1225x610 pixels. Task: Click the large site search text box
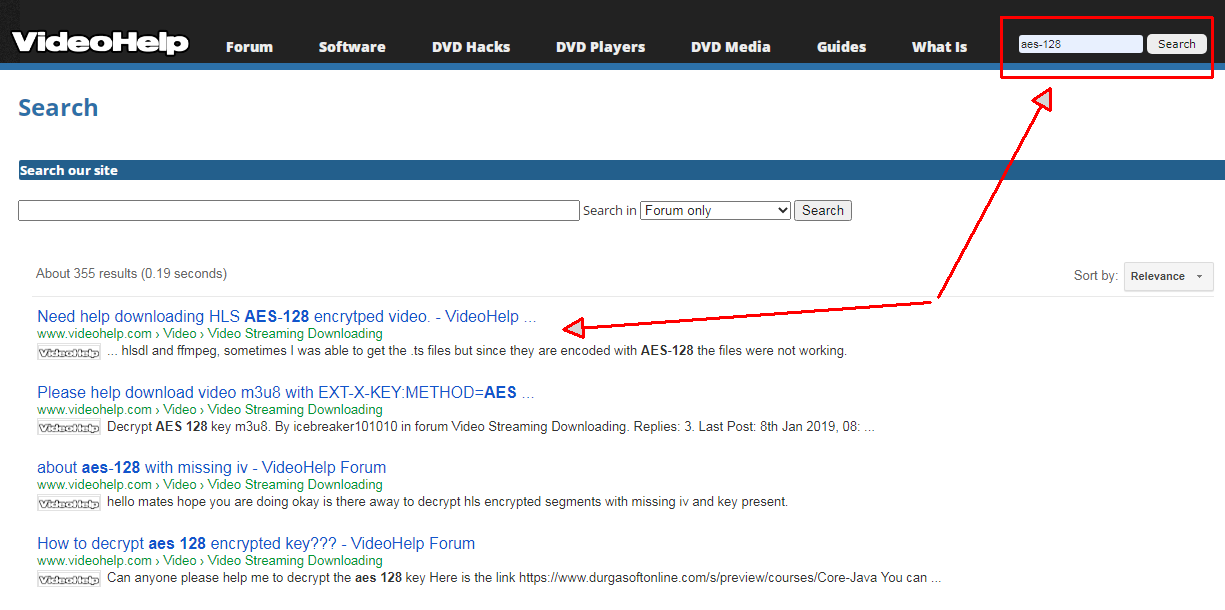click(x=299, y=211)
